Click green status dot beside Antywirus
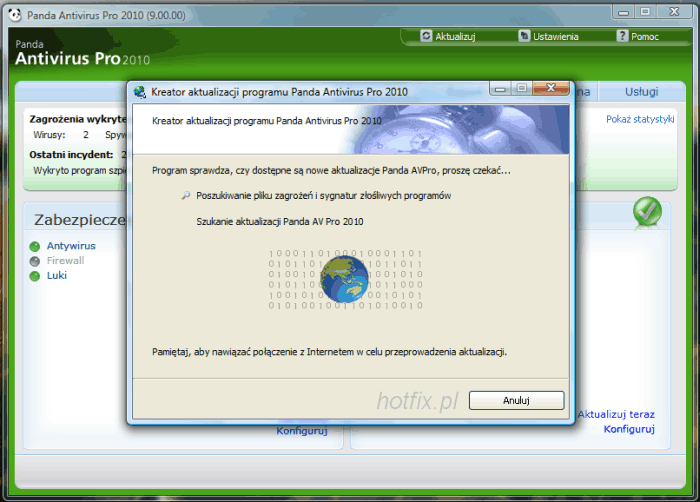This screenshot has width=700, height=502. click(x=35, y=246)
